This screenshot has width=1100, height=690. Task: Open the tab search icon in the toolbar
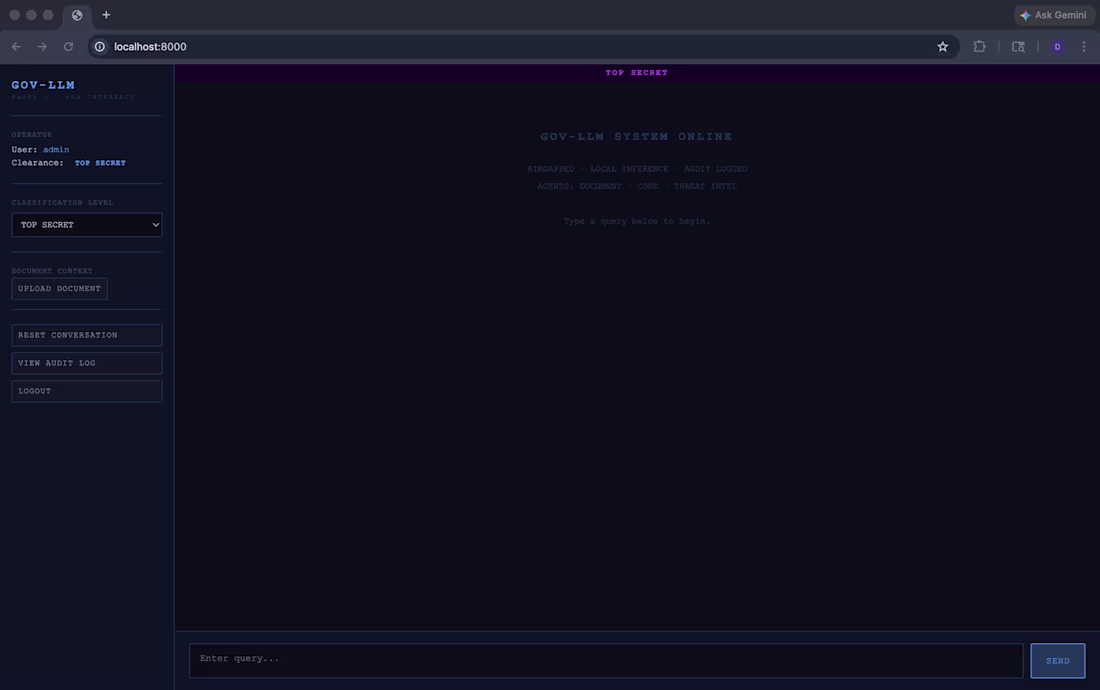pyautogui.click(x=1018, y=46)
